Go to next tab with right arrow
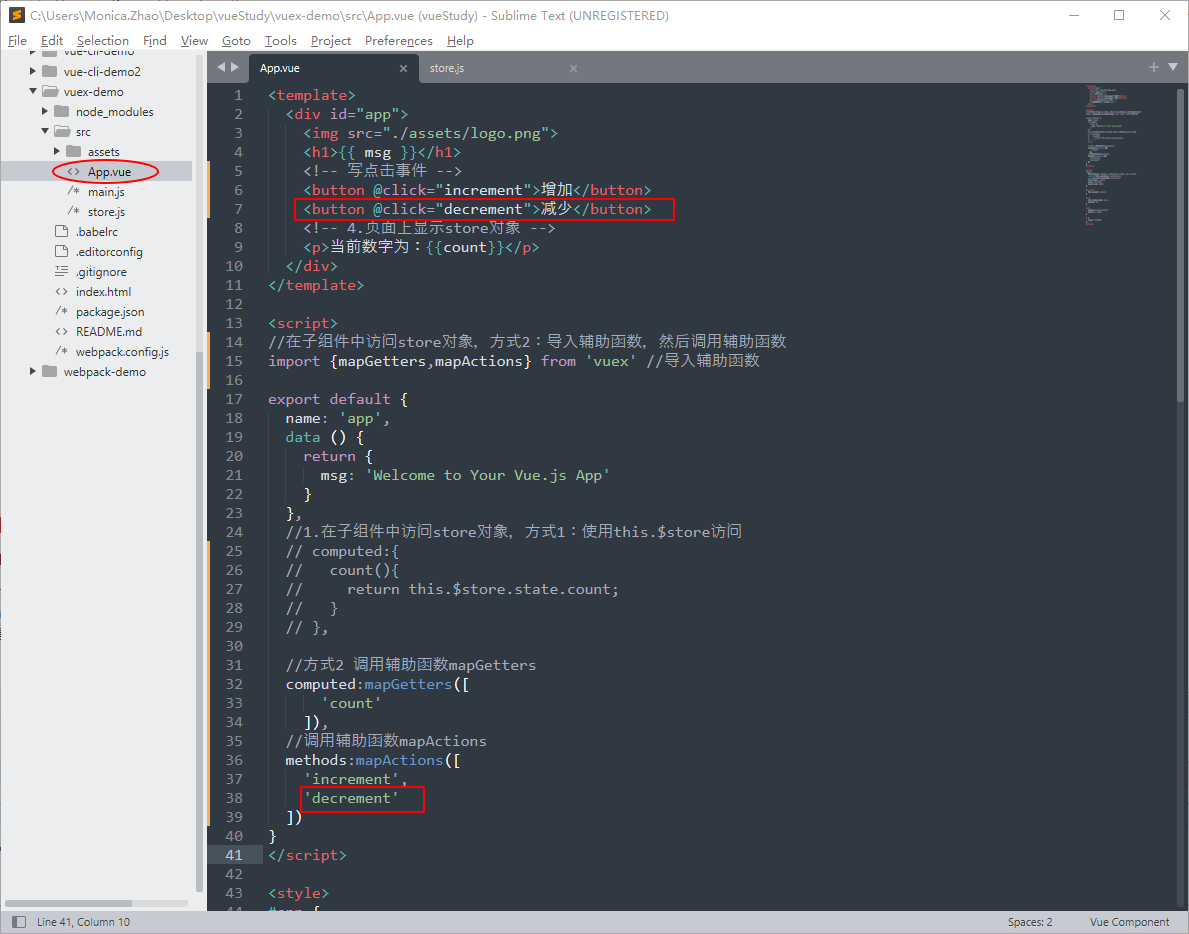Viewport: 1189px width, 934px height. coord(235,67)
